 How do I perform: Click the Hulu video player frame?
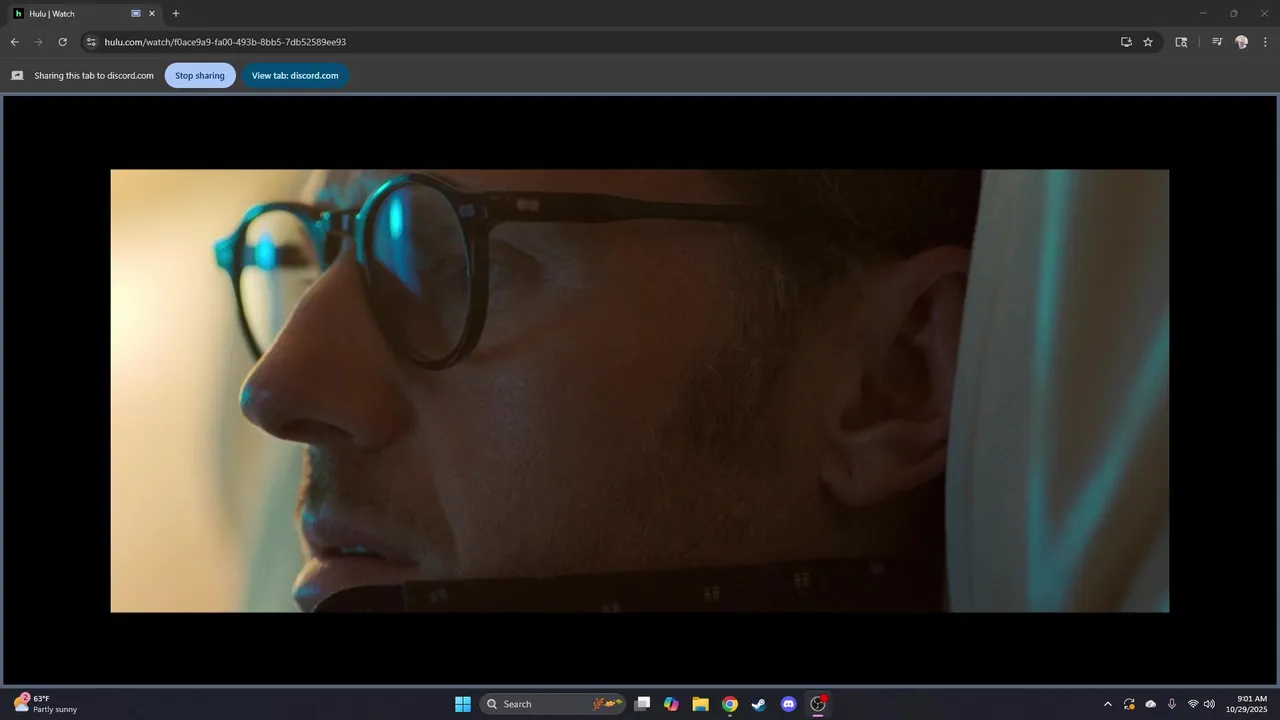click(640, 390)
